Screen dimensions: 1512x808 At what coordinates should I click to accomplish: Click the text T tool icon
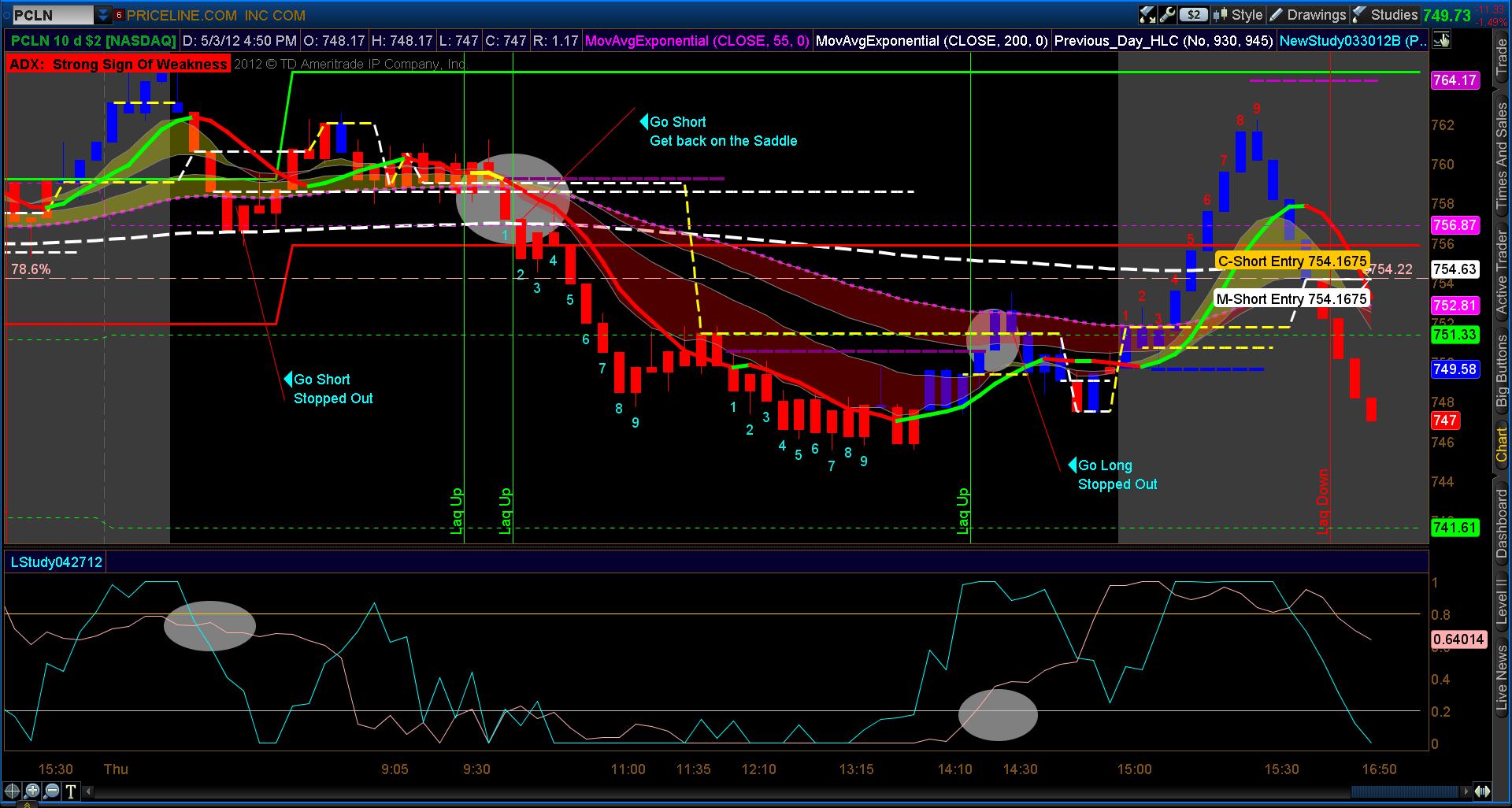pos(71,791)
